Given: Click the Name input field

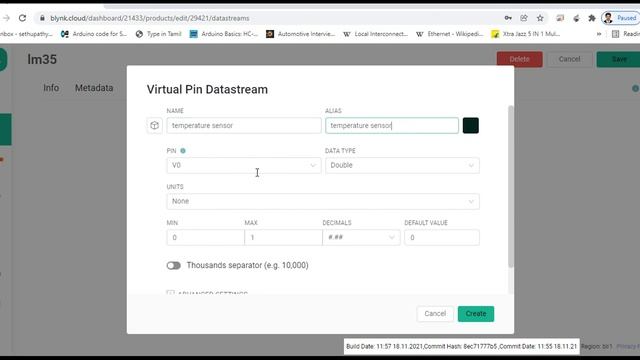Looking at the screenshot, I should pyautogui.click(x=244, y=125).
